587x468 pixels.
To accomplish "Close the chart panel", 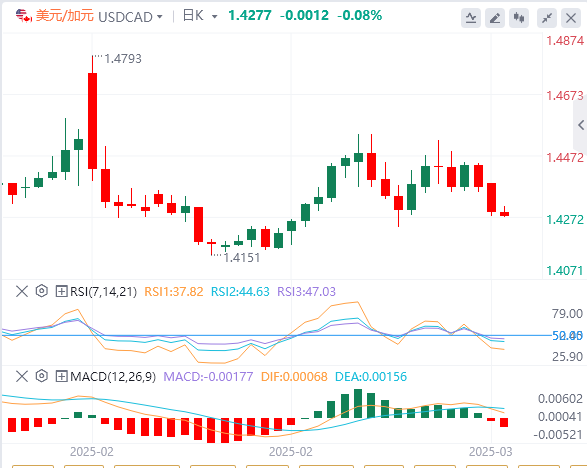I will (571, 18).
